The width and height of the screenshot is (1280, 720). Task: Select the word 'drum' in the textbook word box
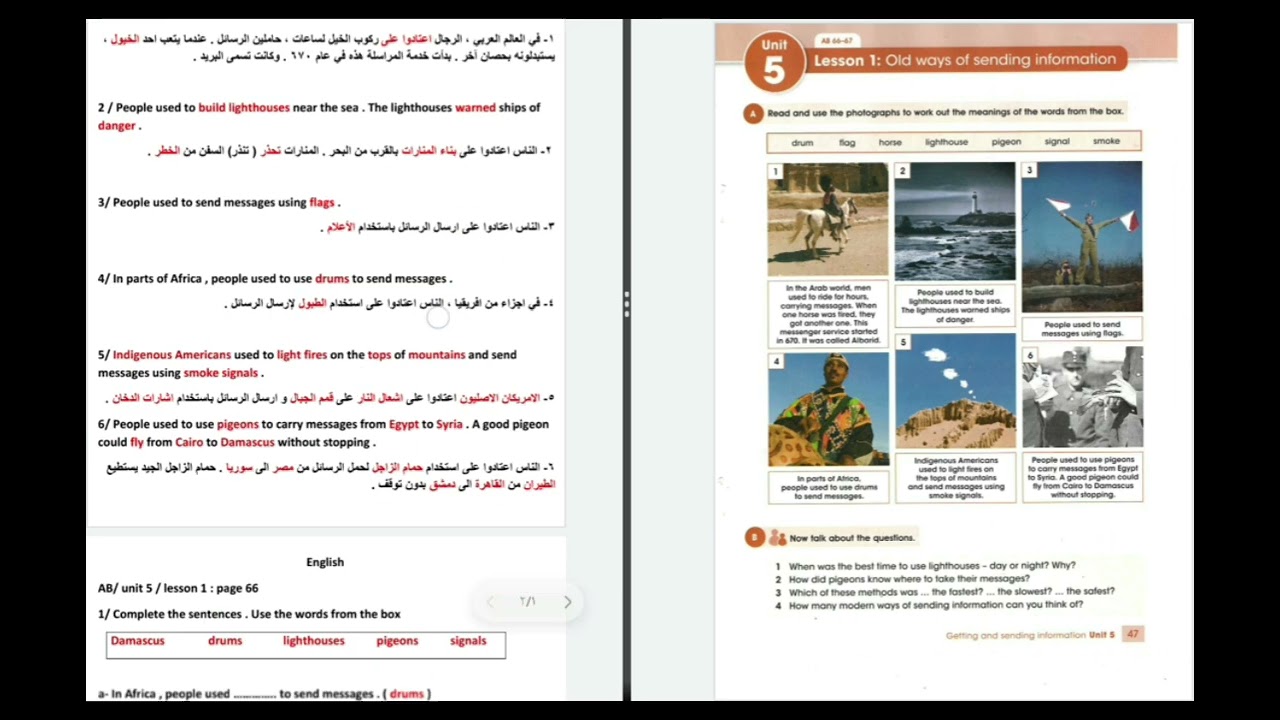(x=802, y=142)
